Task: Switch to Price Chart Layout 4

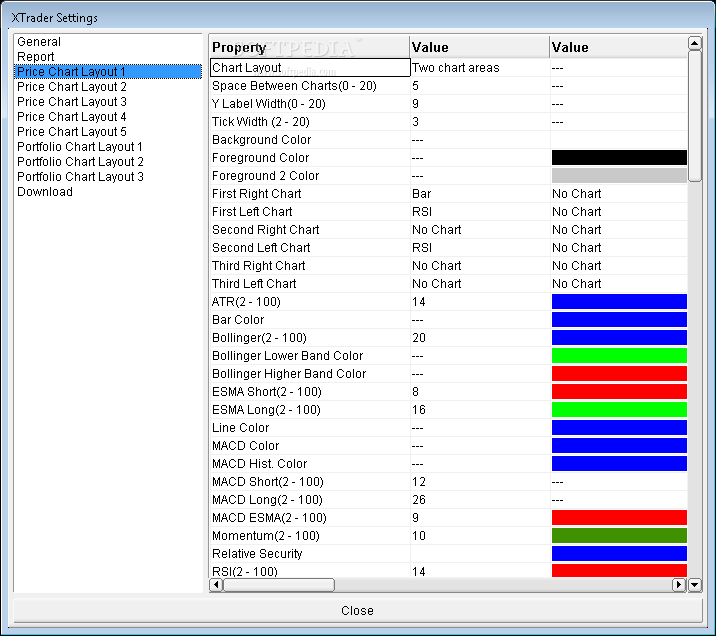Action: click(x=72, y=116)
